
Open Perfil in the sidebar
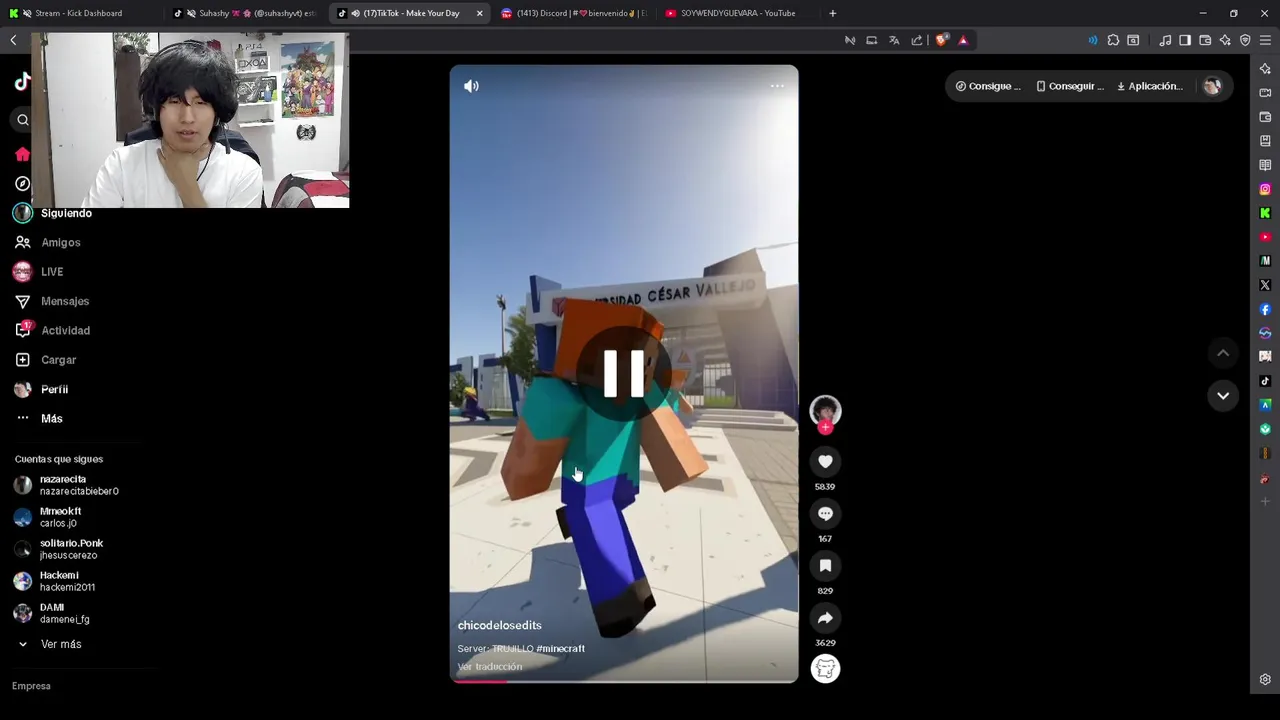[54, 389]
